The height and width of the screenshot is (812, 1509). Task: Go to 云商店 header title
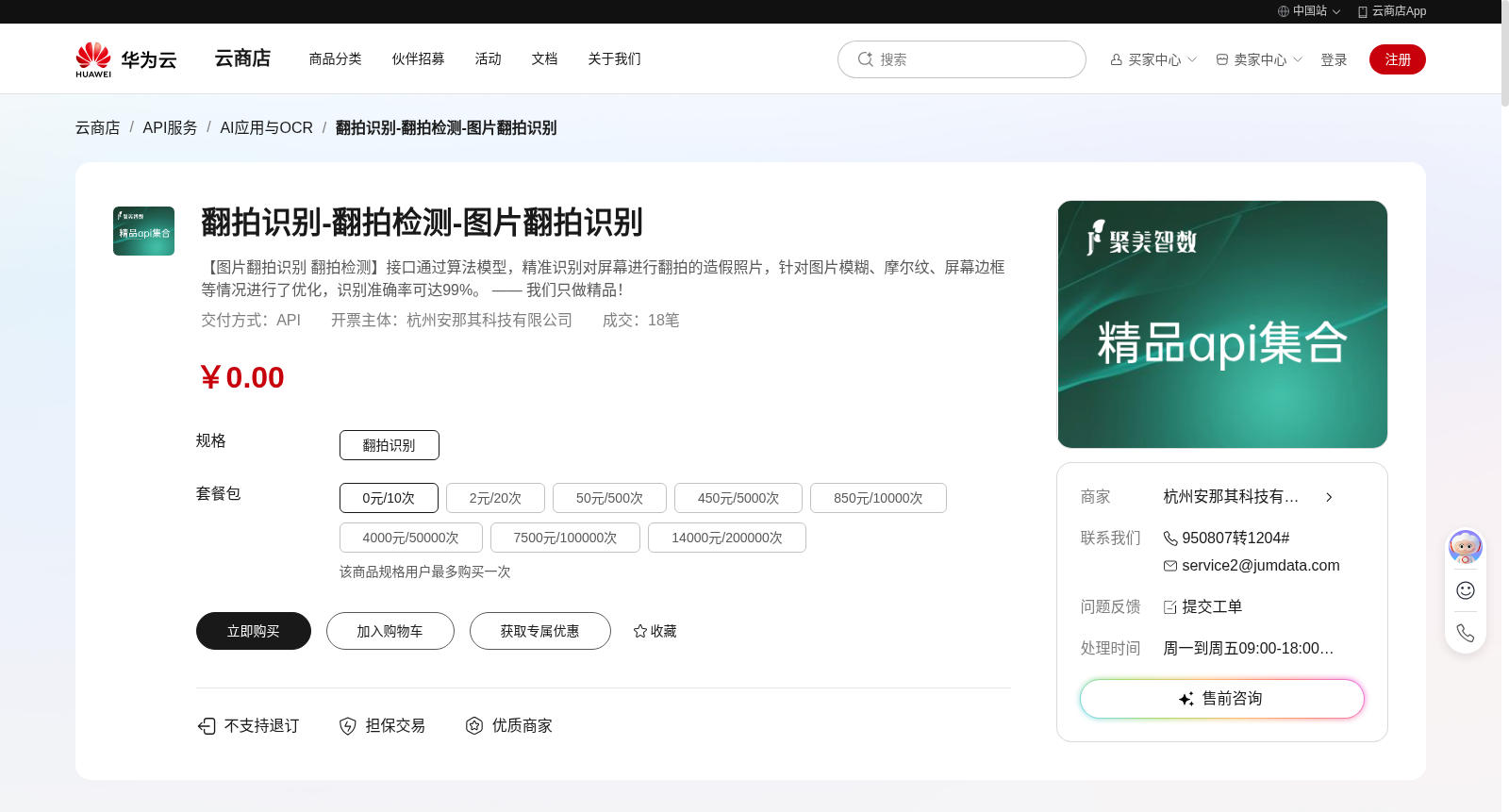tap(242, 58)
